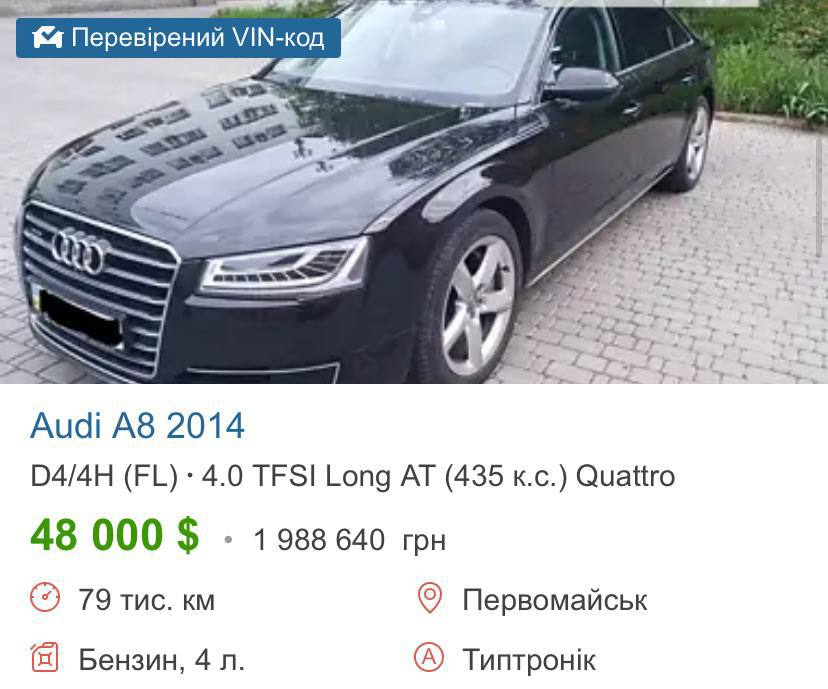Click the transmission 'A' circle icon

(x=429, y=657)
